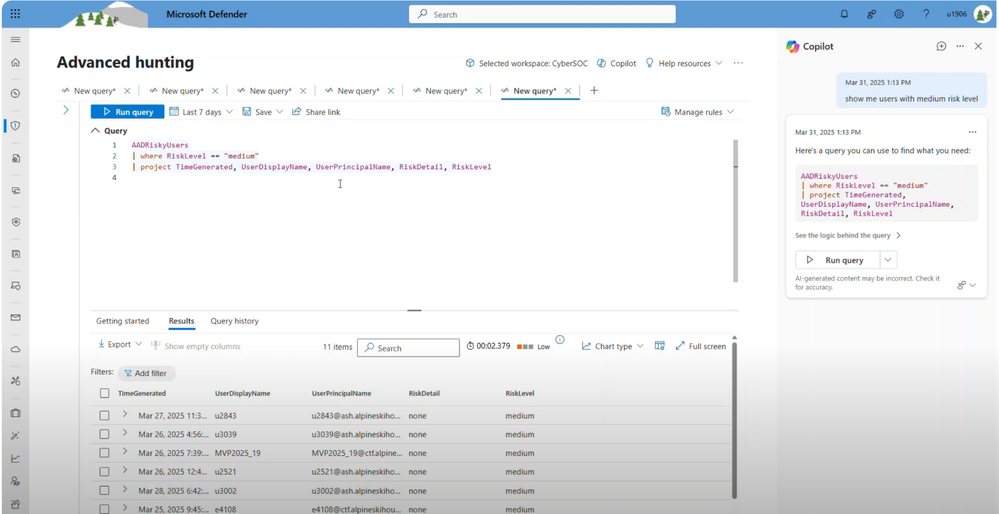Click the top Search box
This screenshot has width=999, height=514.
(x=542, y=14)
